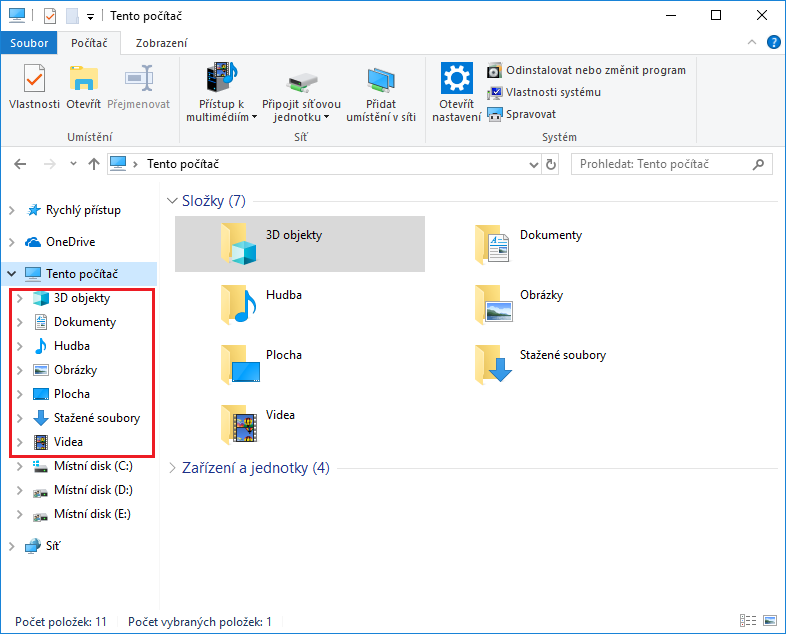
Task: Click the Otevřít folder ribbon icon
Action: click(83, 79)
